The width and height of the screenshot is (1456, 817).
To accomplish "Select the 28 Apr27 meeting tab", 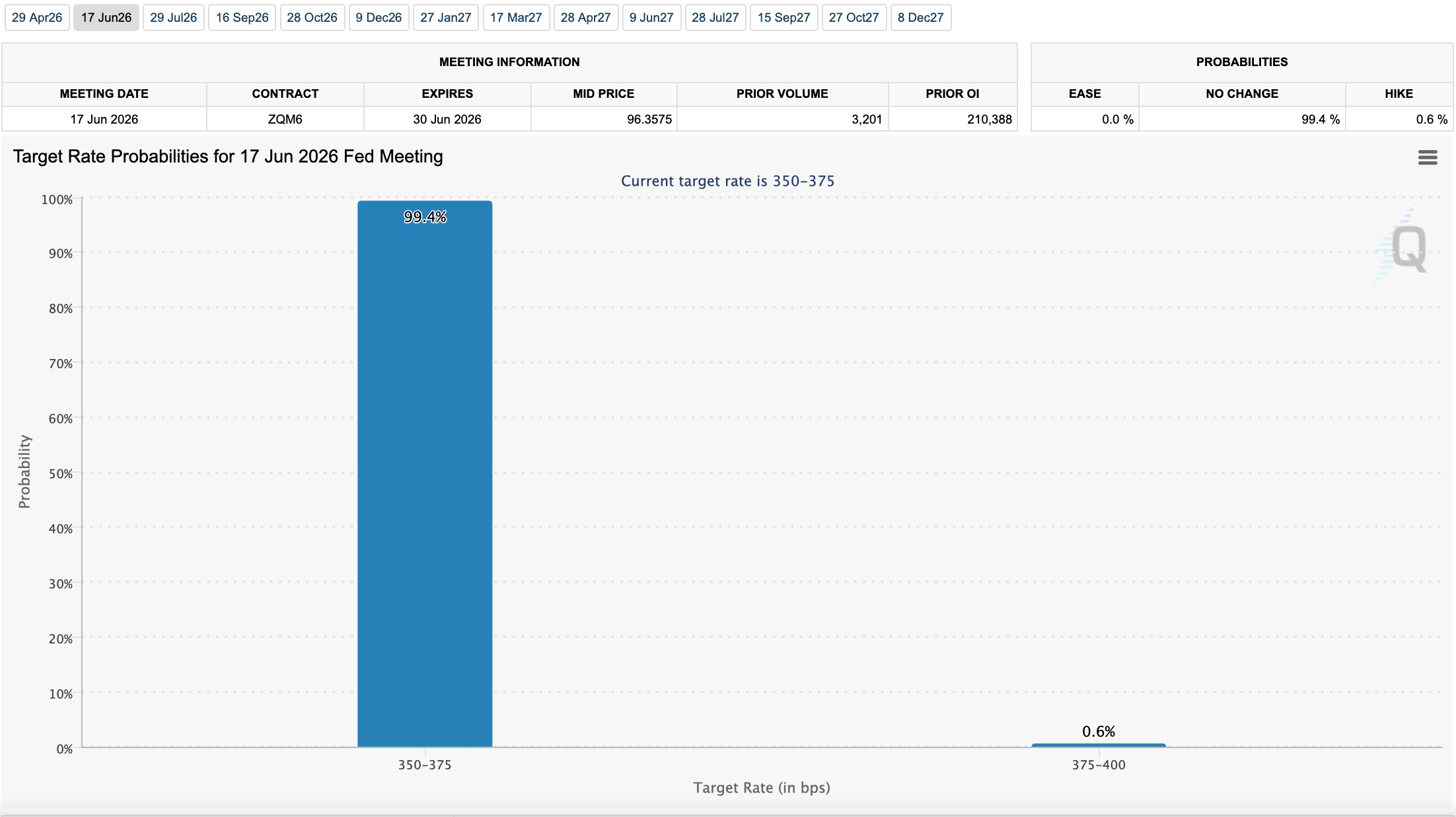I will point(585,18).
